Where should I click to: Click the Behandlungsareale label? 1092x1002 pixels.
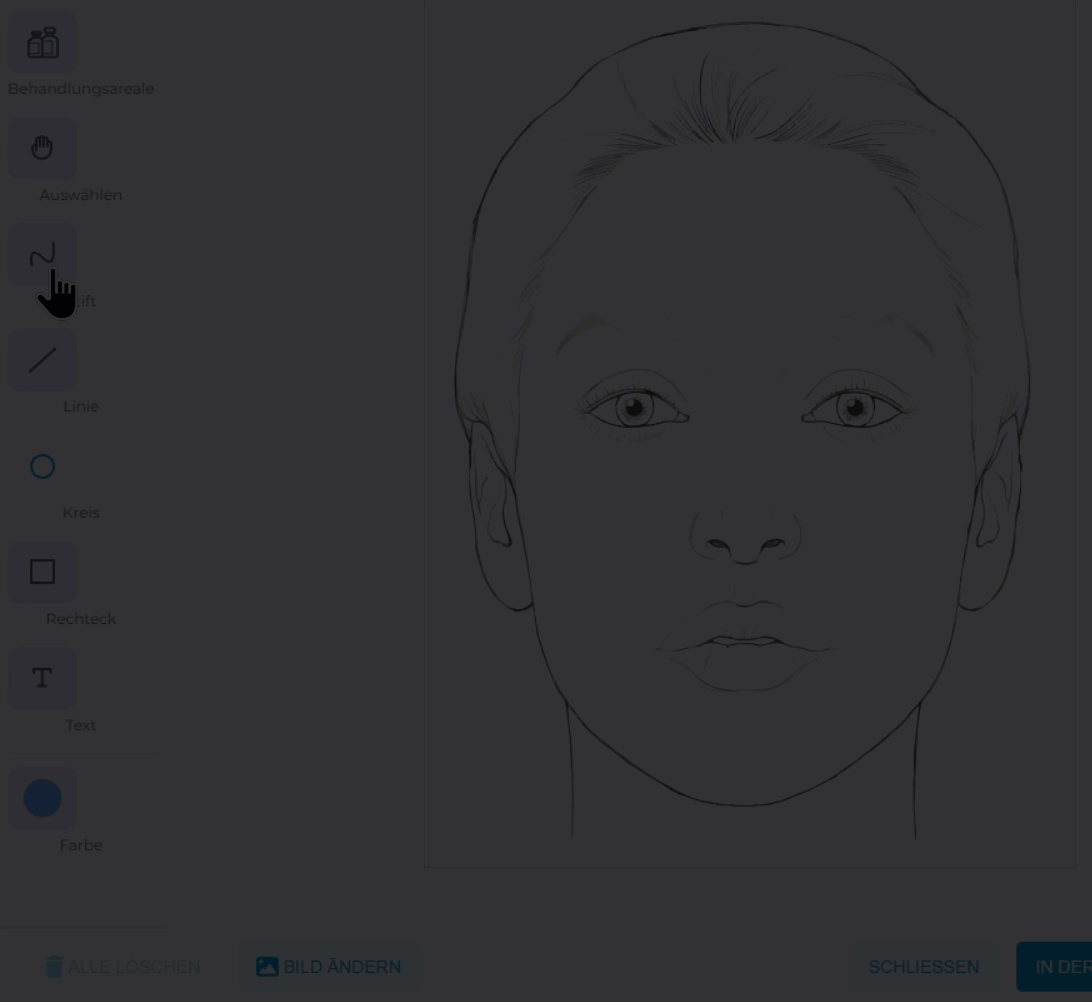tap(81, 88)
